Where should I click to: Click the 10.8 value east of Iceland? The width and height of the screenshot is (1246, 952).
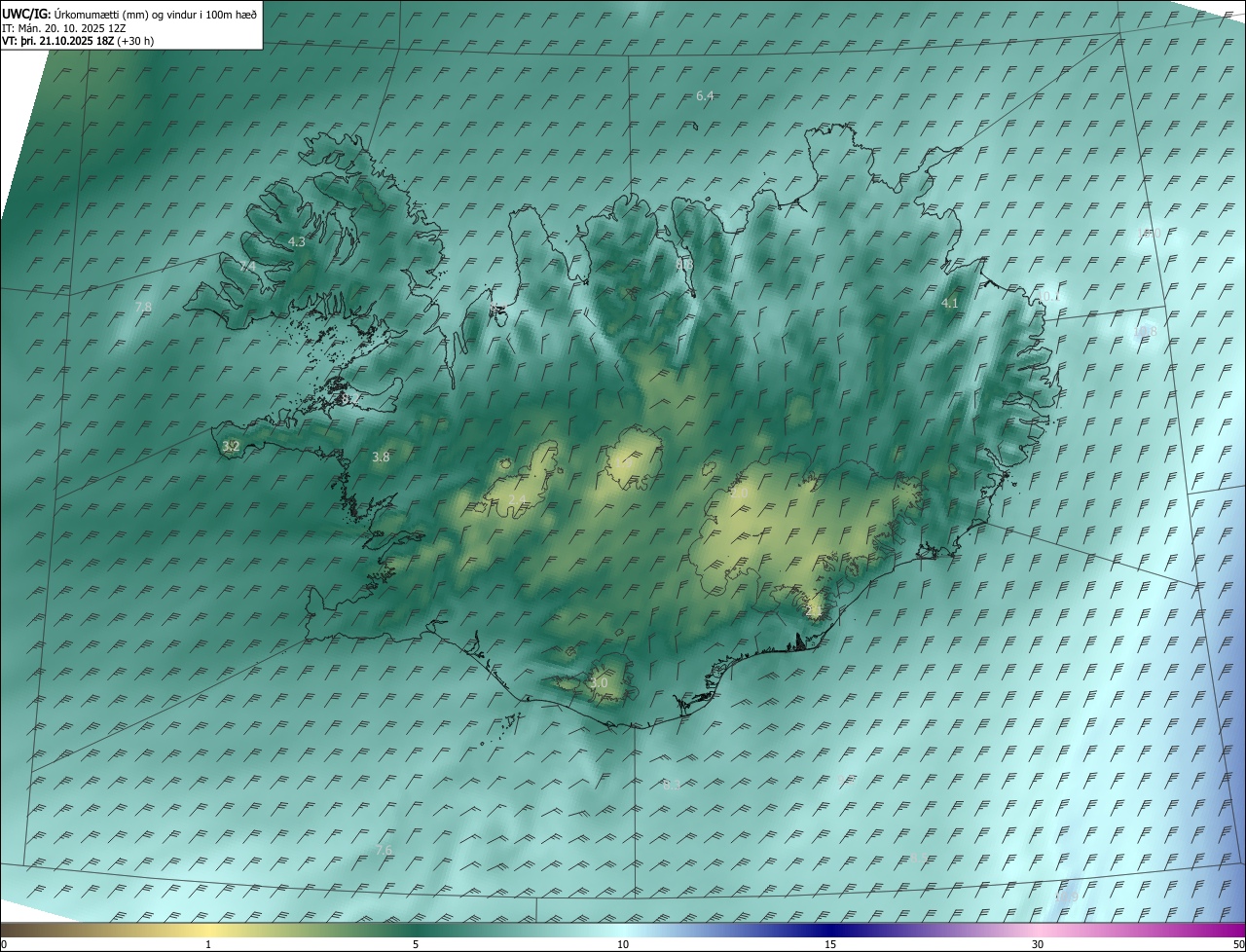(1146, 331)
